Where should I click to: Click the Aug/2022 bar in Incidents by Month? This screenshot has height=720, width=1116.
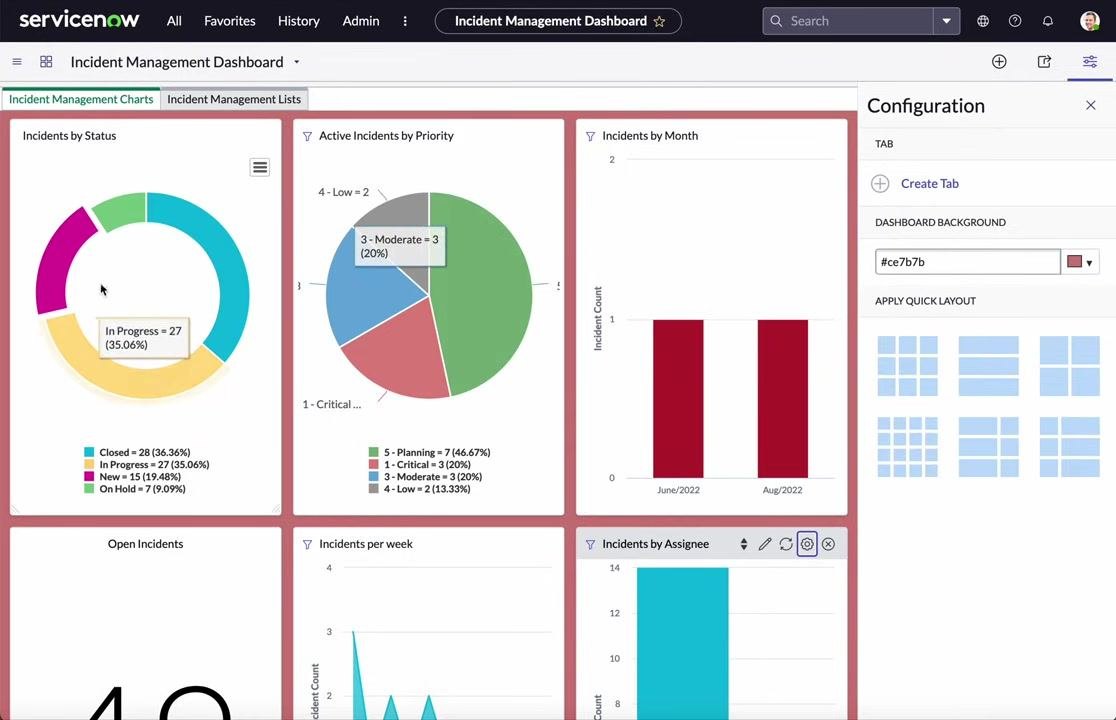click(x=782, y=398)
